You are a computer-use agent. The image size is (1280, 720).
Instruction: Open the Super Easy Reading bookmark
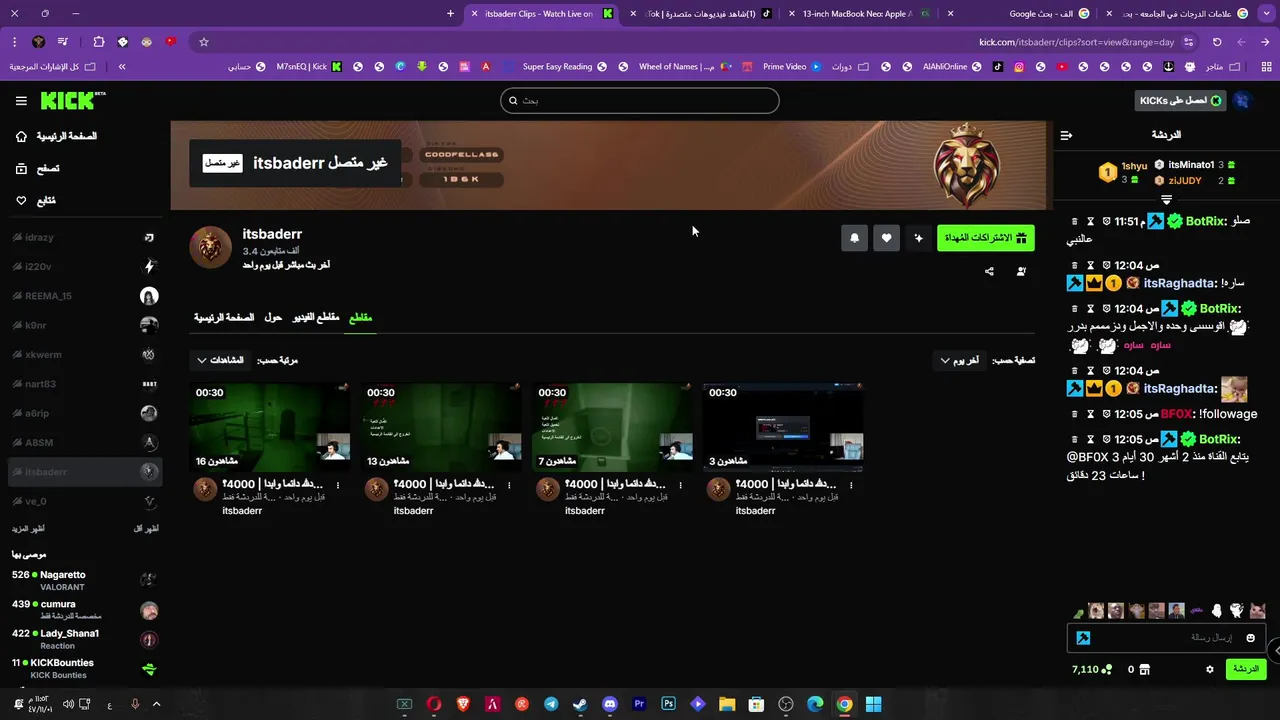pyautogui.click(x=564, y=67)
